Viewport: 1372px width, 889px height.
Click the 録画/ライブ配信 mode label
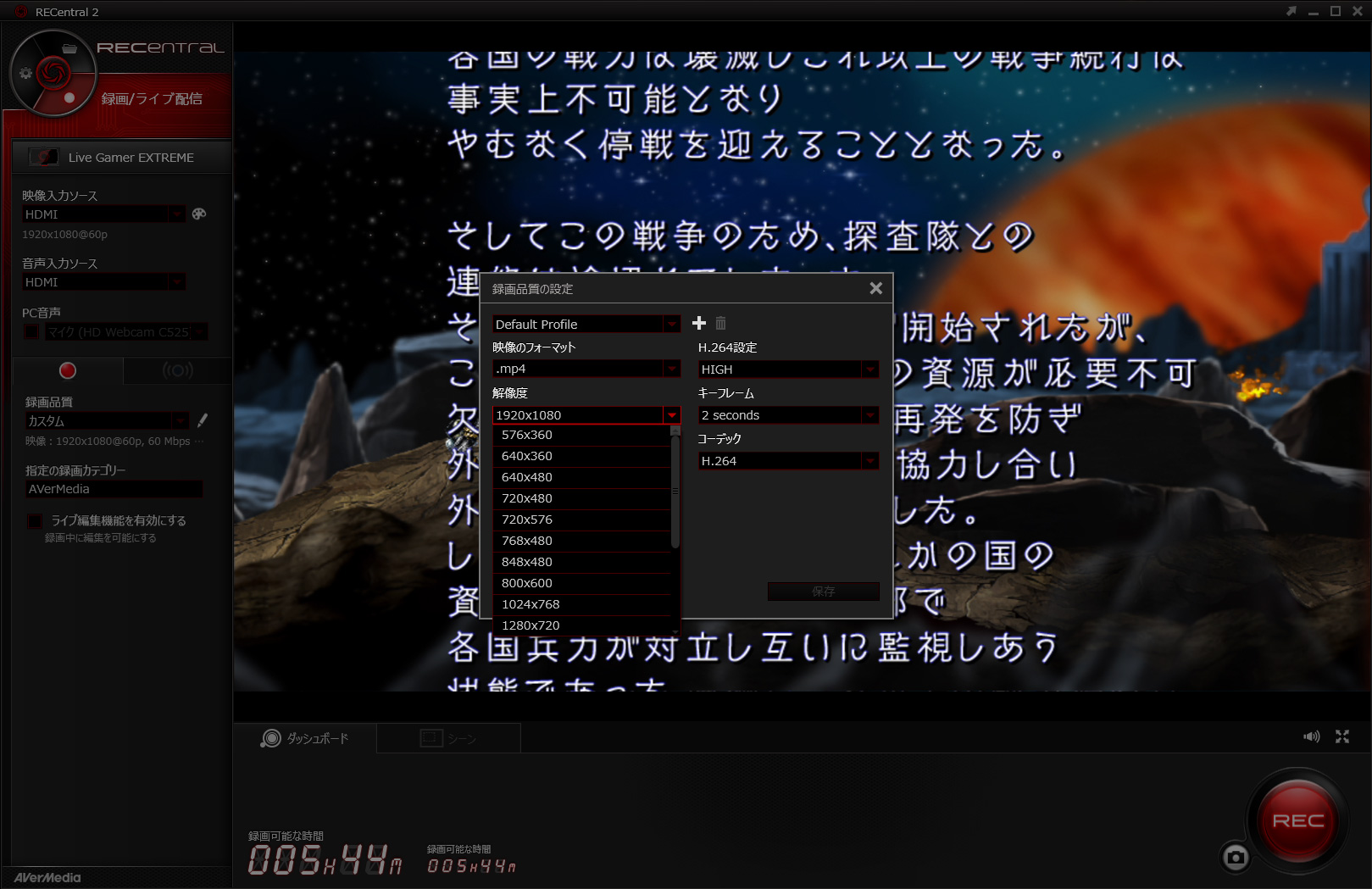pos(152,99)
